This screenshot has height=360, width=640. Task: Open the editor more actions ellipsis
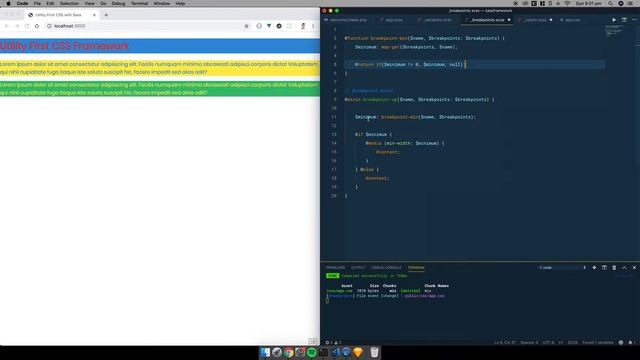tap(634, 20)
